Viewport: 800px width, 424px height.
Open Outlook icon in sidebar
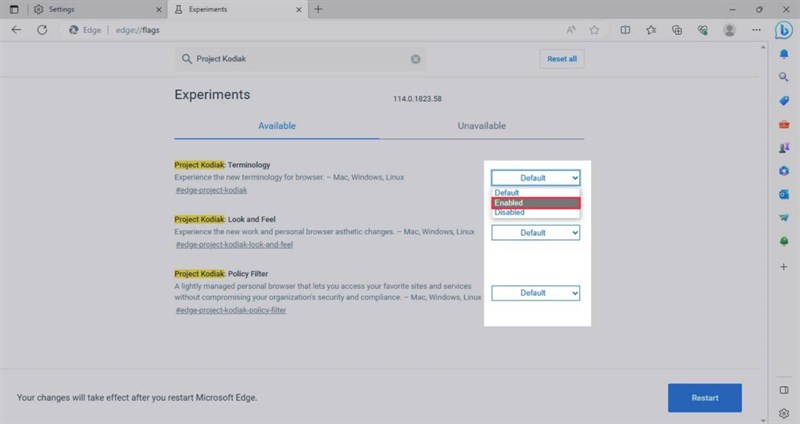click(x=784, y=194)
